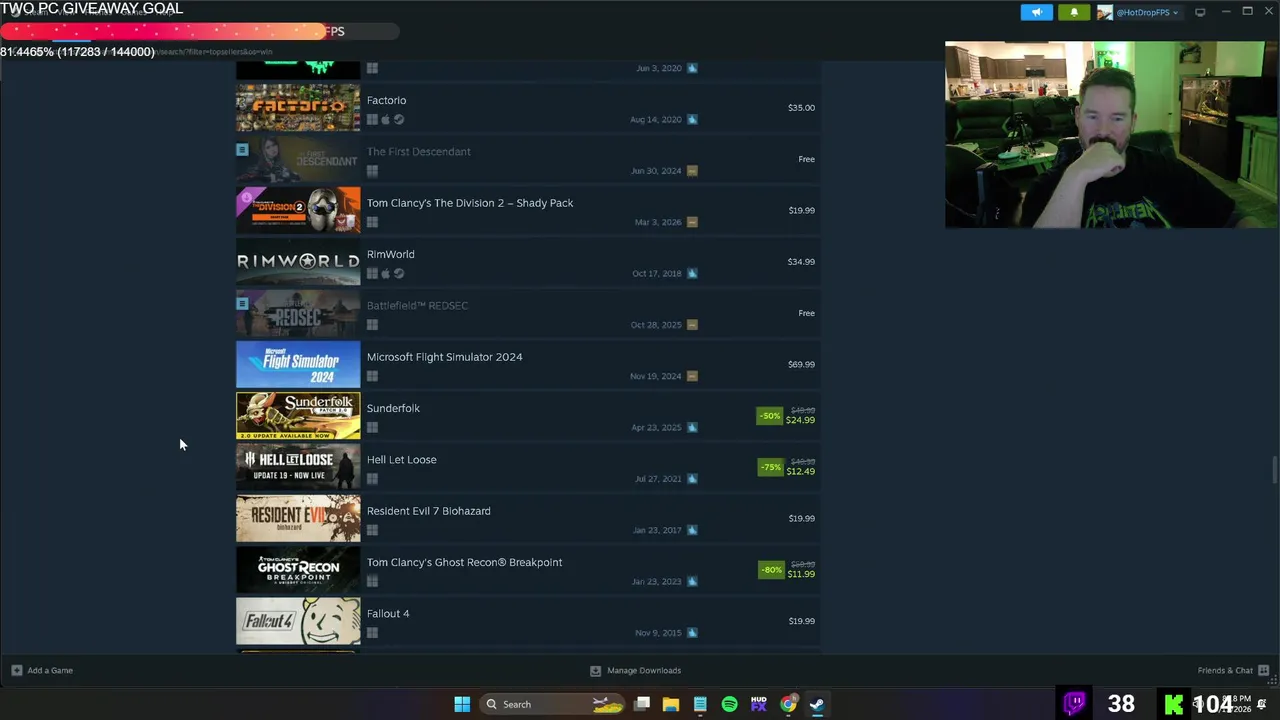This screenshot has width=1280, height=720.
Task: Open the Sunderfolk store listing
Action: click(528, 416)
